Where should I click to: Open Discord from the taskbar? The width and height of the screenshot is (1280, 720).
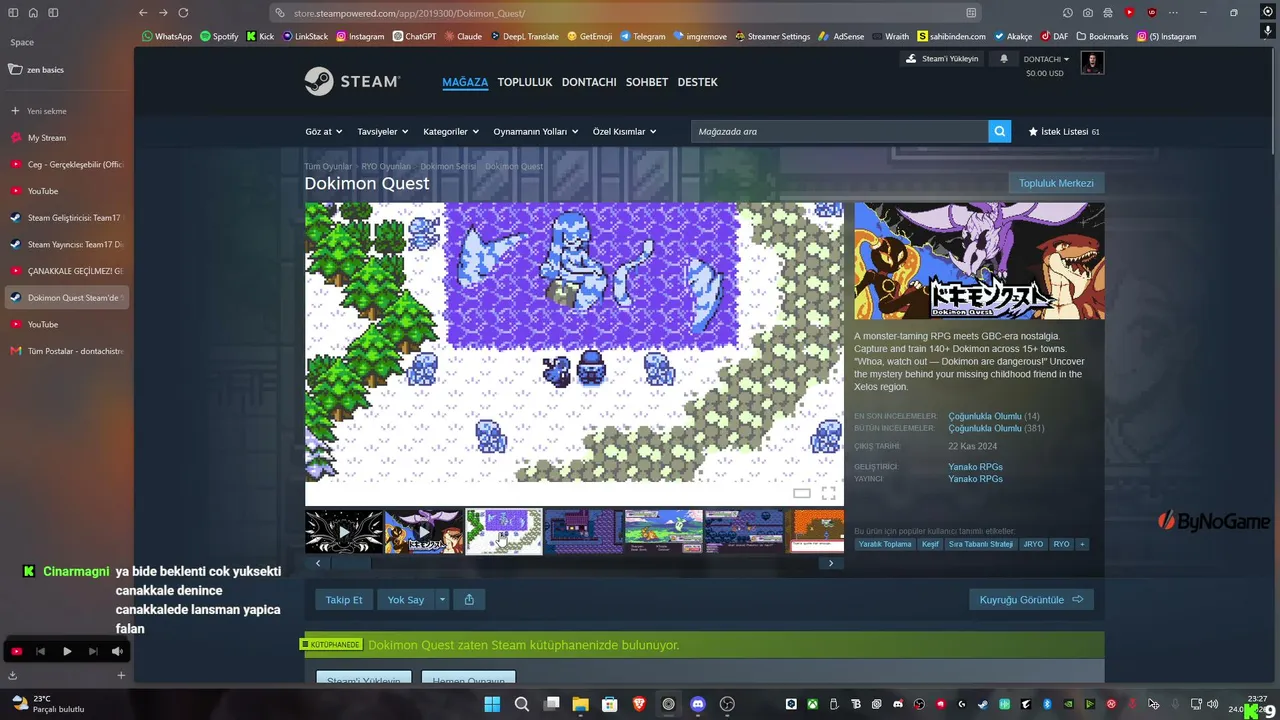[x=698, y=704]
